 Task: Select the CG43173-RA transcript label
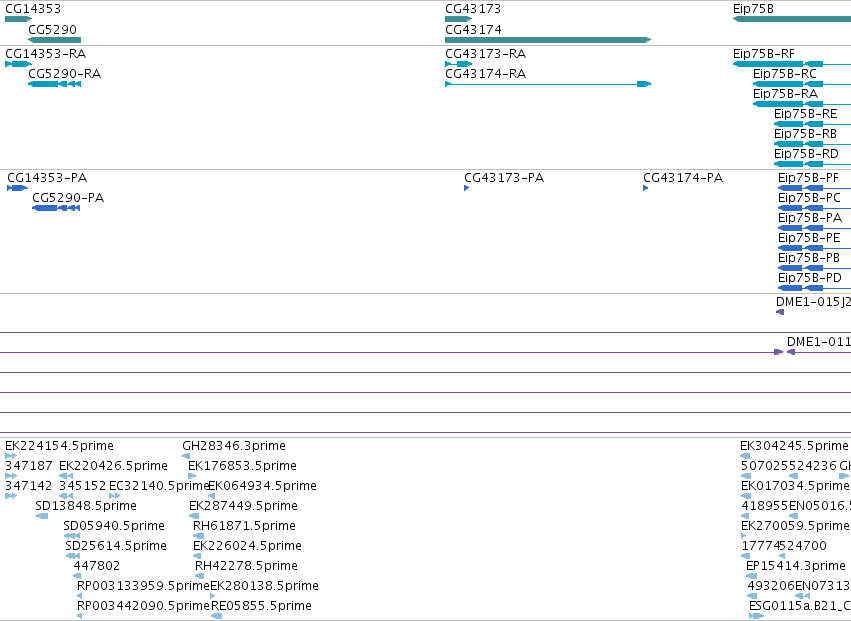pyautogui.click(x=485, y=54)
